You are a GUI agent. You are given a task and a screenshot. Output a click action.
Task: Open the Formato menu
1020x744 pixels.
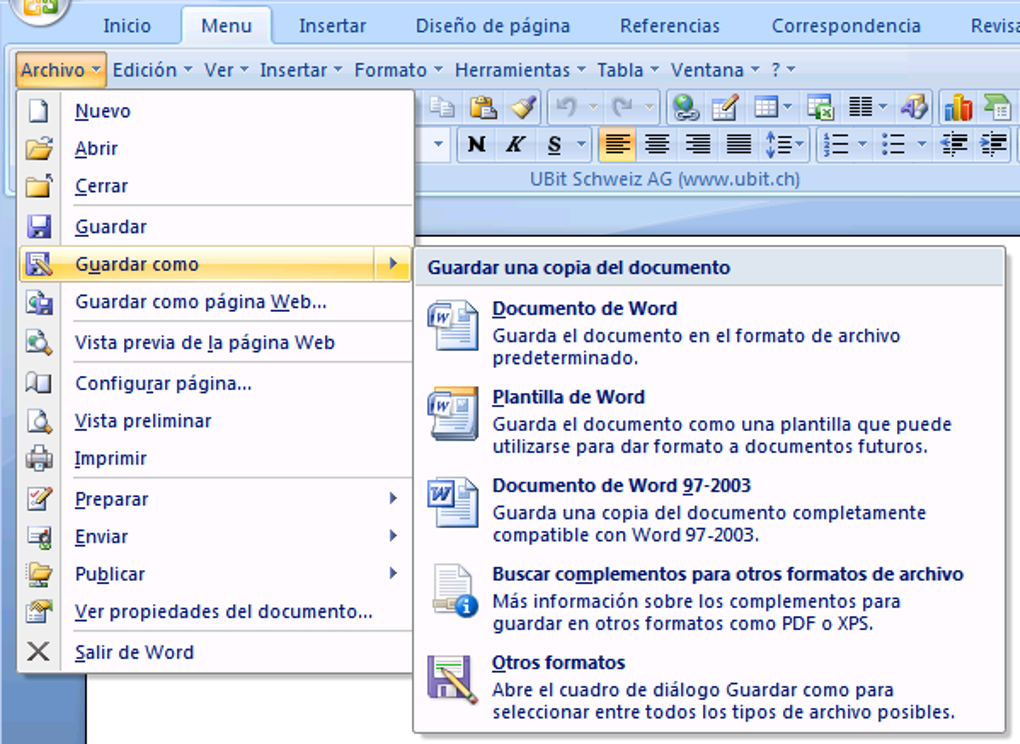tap(398, 70)
